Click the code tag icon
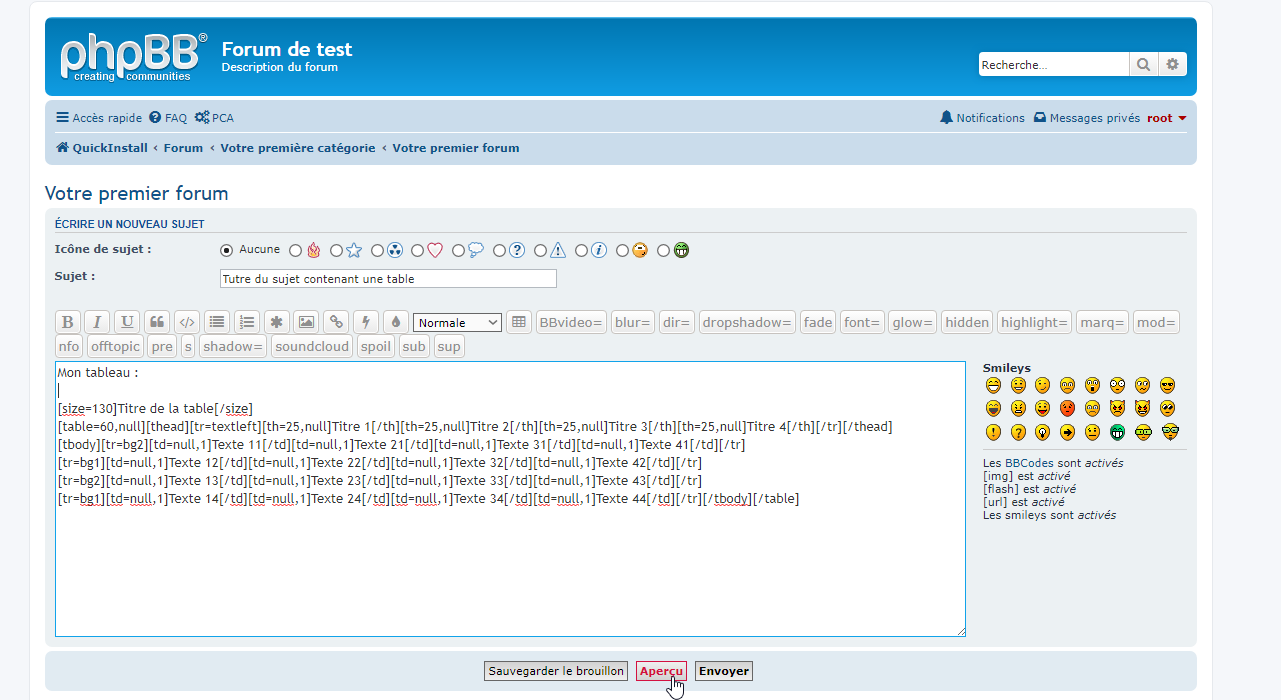 [186, 322]
